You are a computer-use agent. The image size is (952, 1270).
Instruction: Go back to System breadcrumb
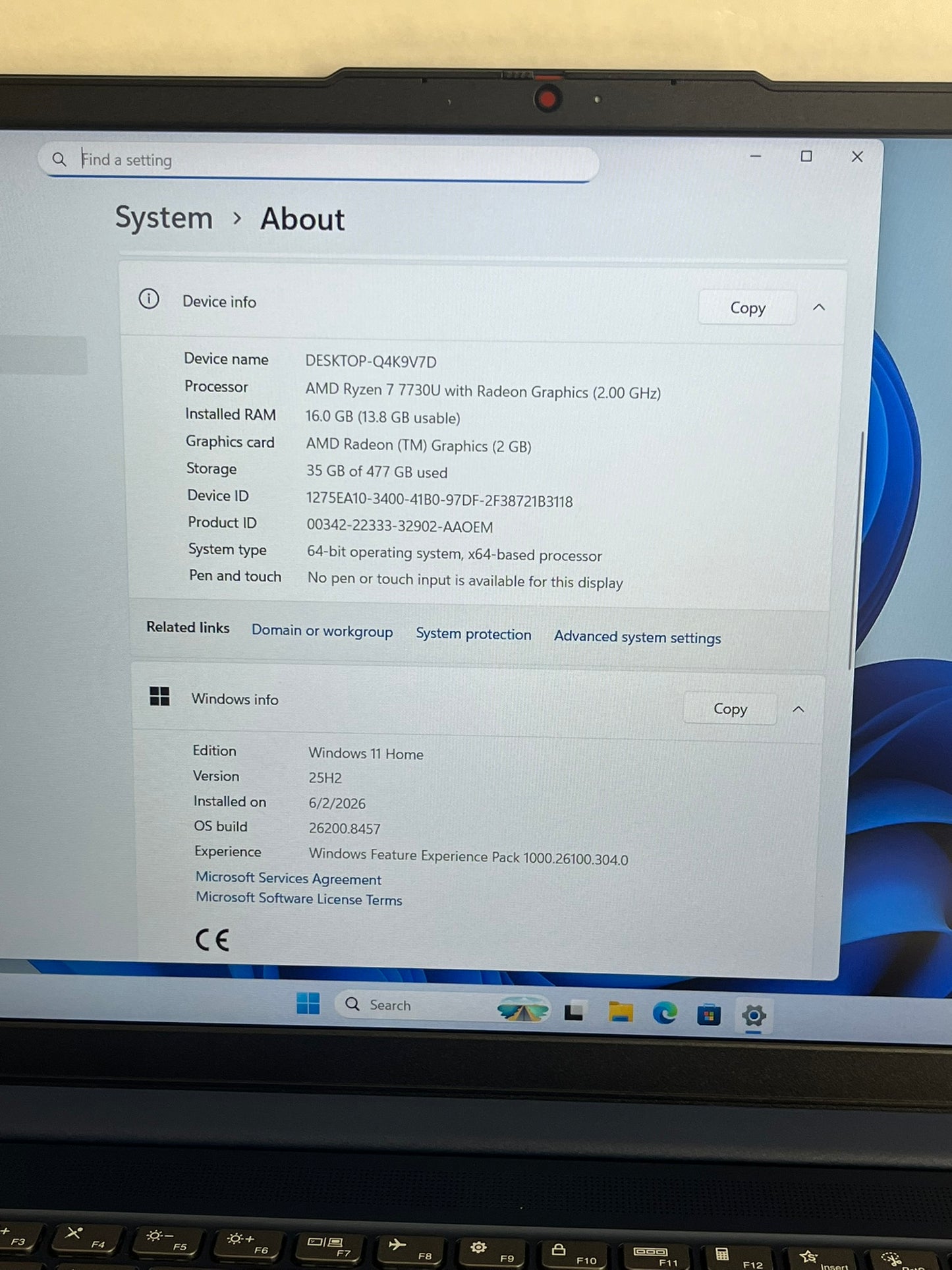tap(164, 218)
